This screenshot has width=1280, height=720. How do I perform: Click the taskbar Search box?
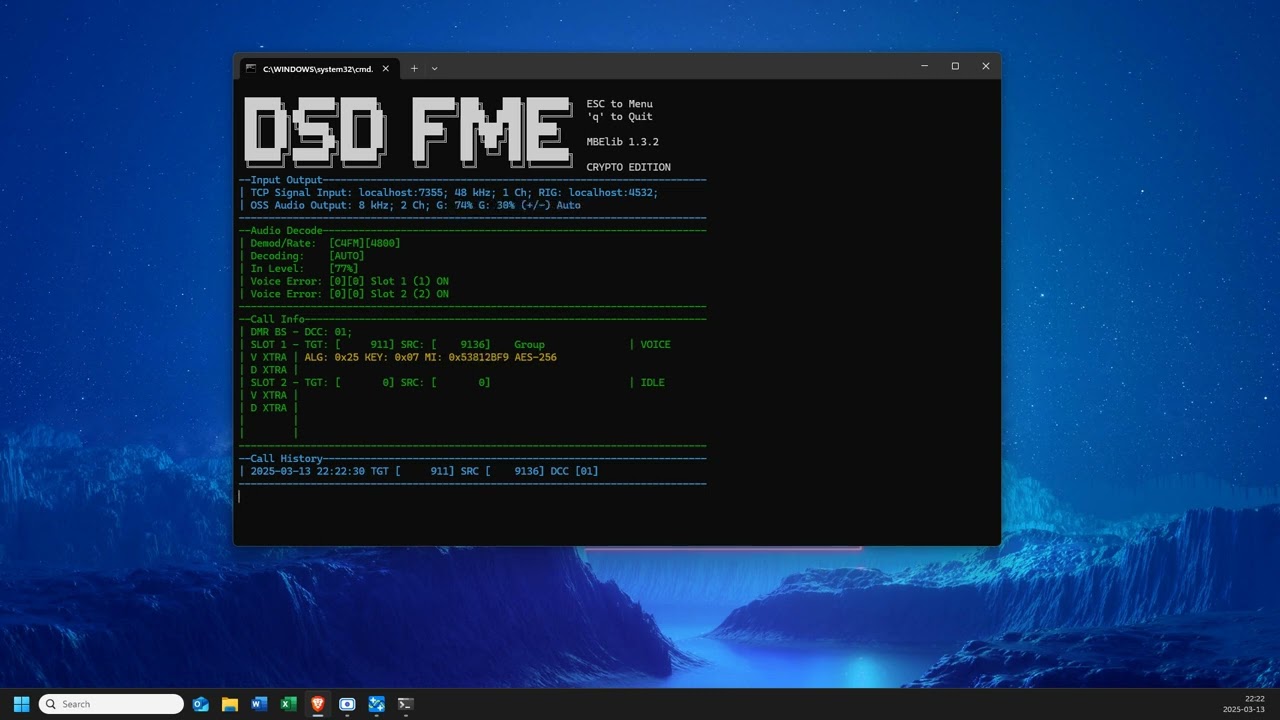point(111,704)
